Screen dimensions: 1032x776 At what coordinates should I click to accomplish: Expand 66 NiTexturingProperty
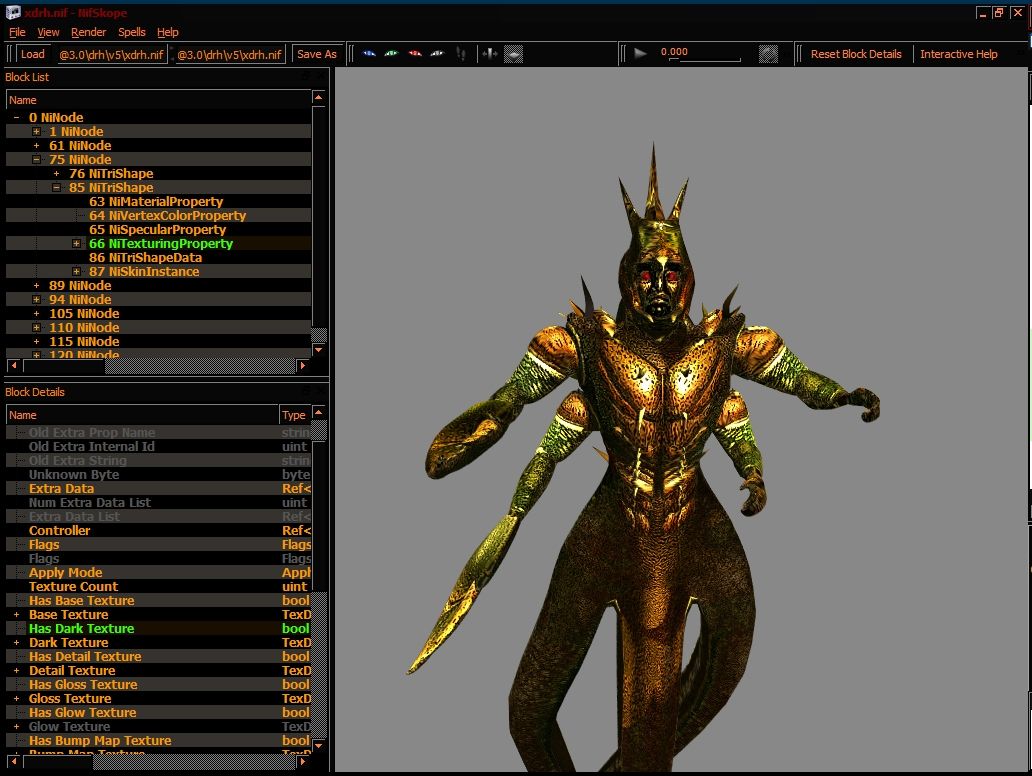click(76, 244)
